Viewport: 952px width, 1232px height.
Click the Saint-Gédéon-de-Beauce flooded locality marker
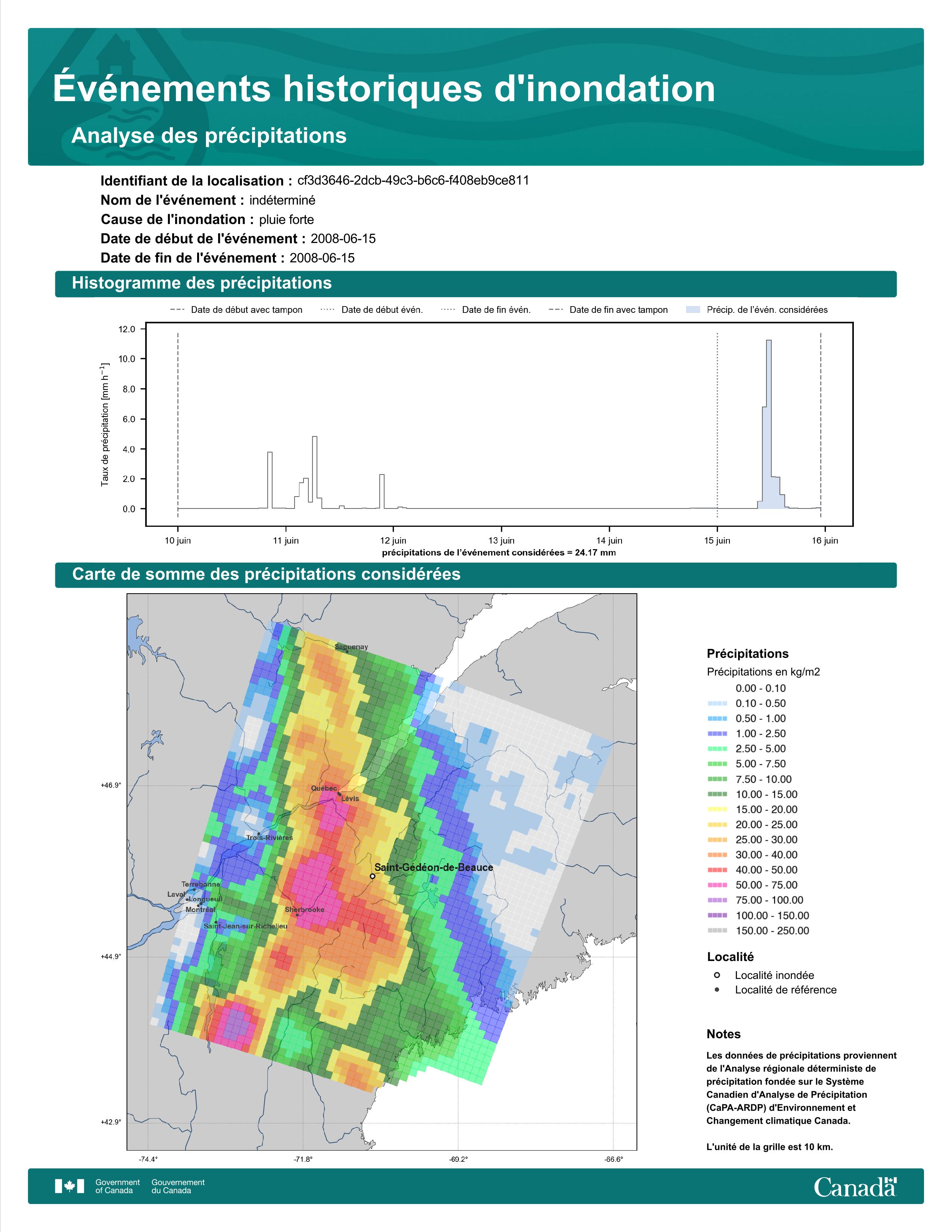click(372, 876)
